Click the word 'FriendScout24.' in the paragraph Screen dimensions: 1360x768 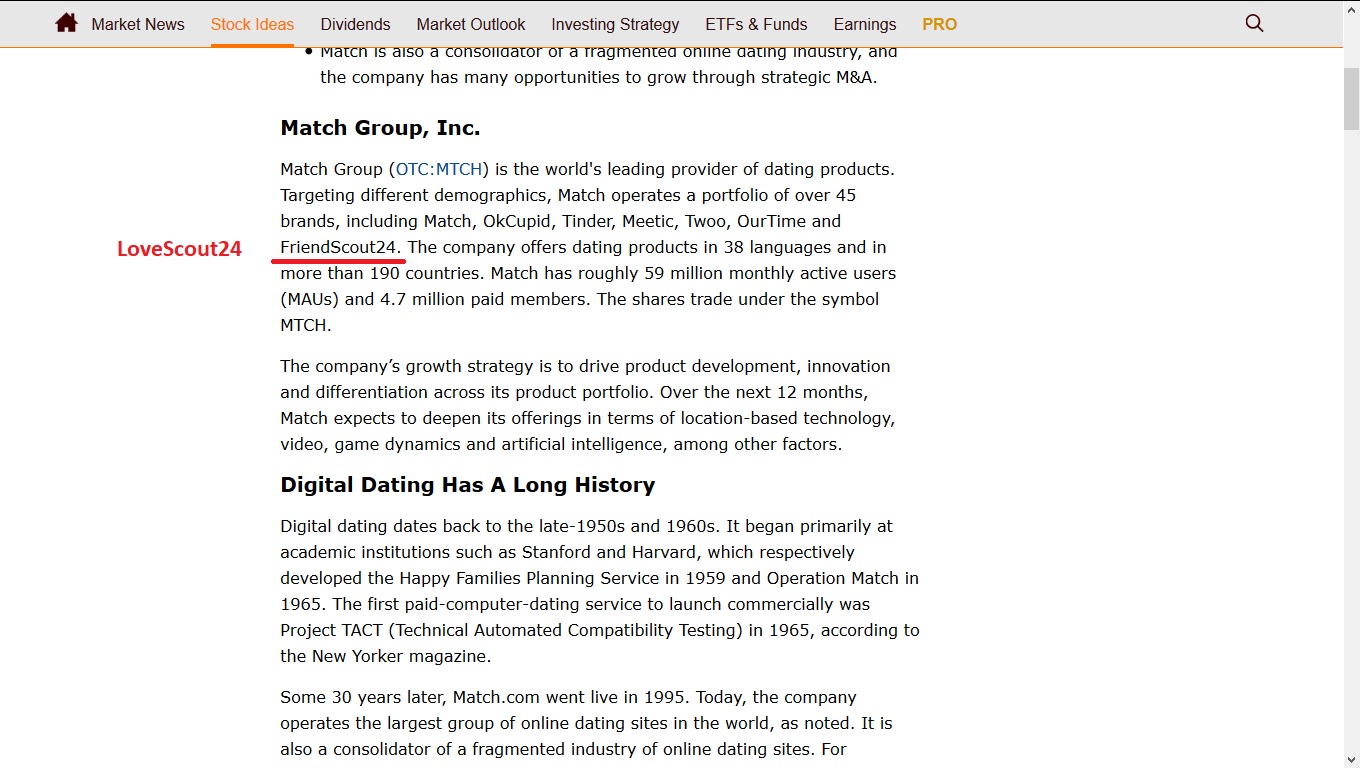[x=341, y=247]
